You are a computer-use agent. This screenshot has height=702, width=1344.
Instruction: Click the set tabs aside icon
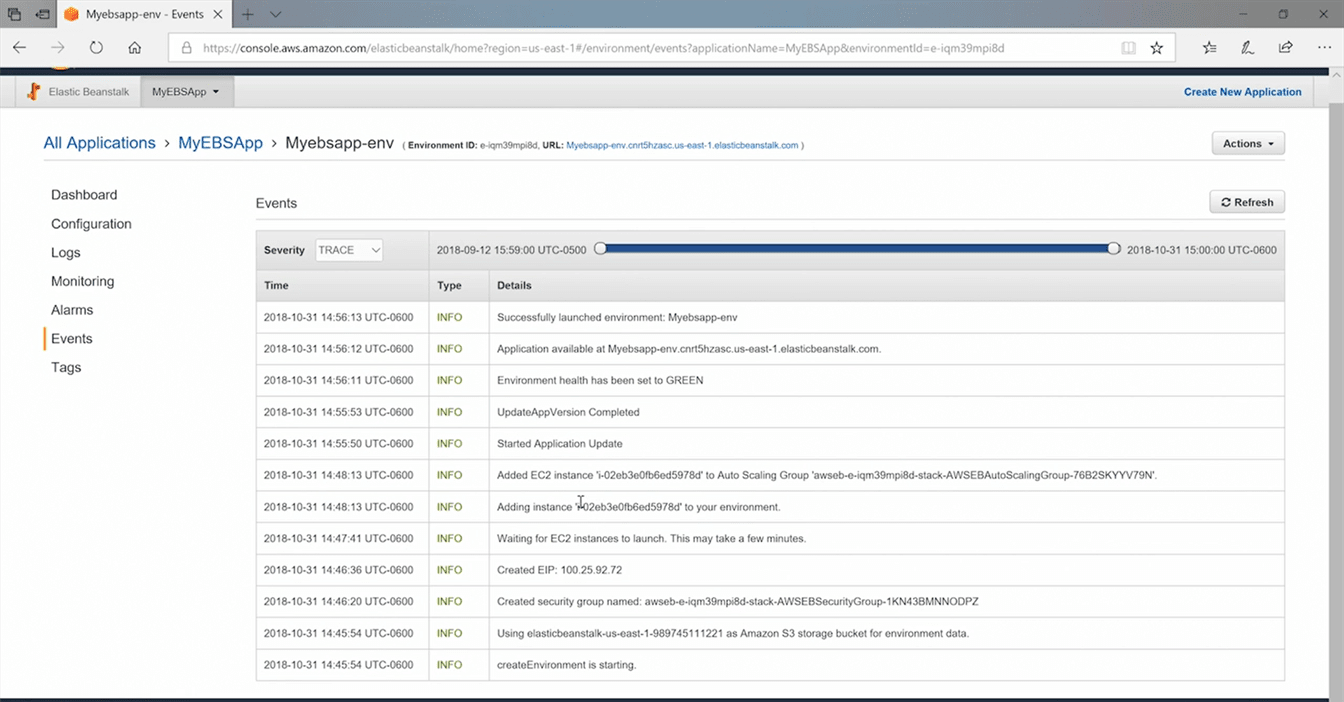(43, 14)
